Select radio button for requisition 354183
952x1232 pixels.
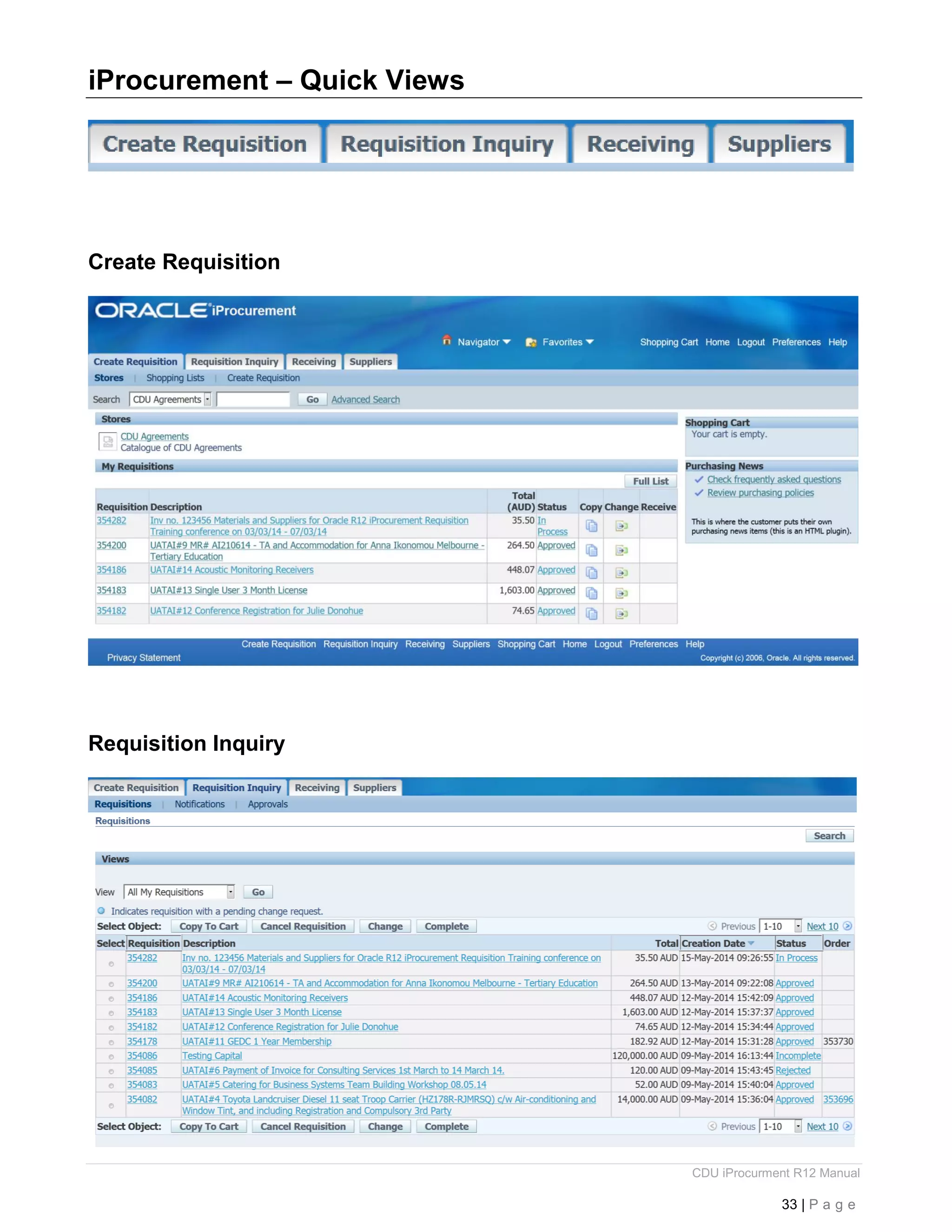(111, 1013)
